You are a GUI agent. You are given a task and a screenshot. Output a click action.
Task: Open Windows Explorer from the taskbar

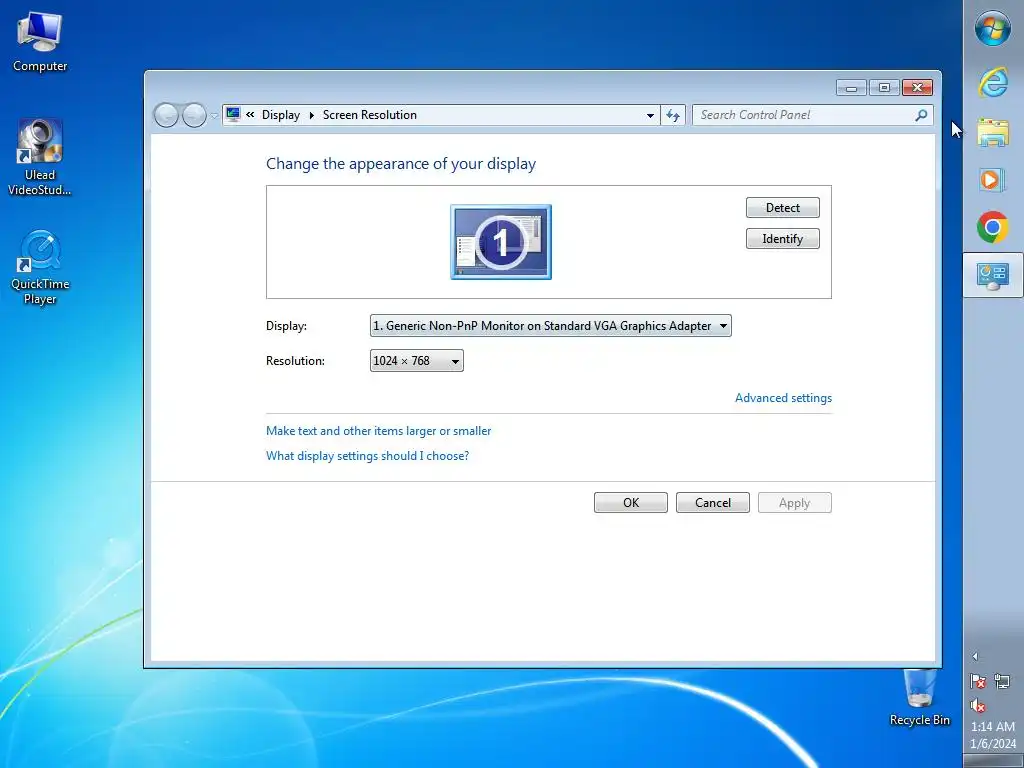(993, 133)
